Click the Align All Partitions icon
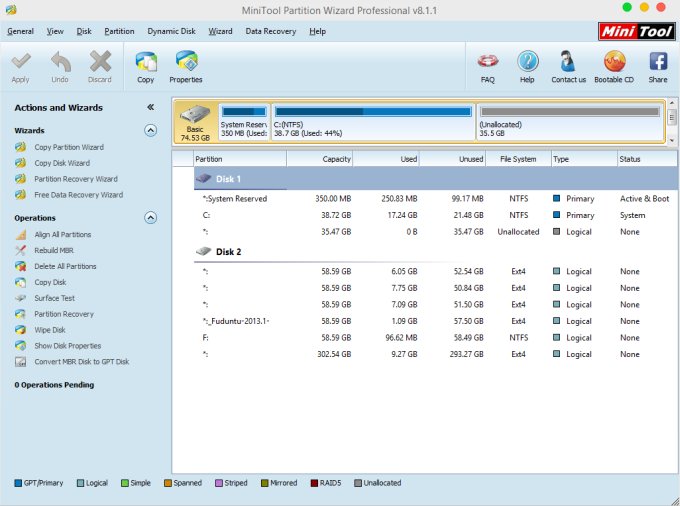Image resolution: width=680 pixels, height=506 pixels. [x=20, y=235]
